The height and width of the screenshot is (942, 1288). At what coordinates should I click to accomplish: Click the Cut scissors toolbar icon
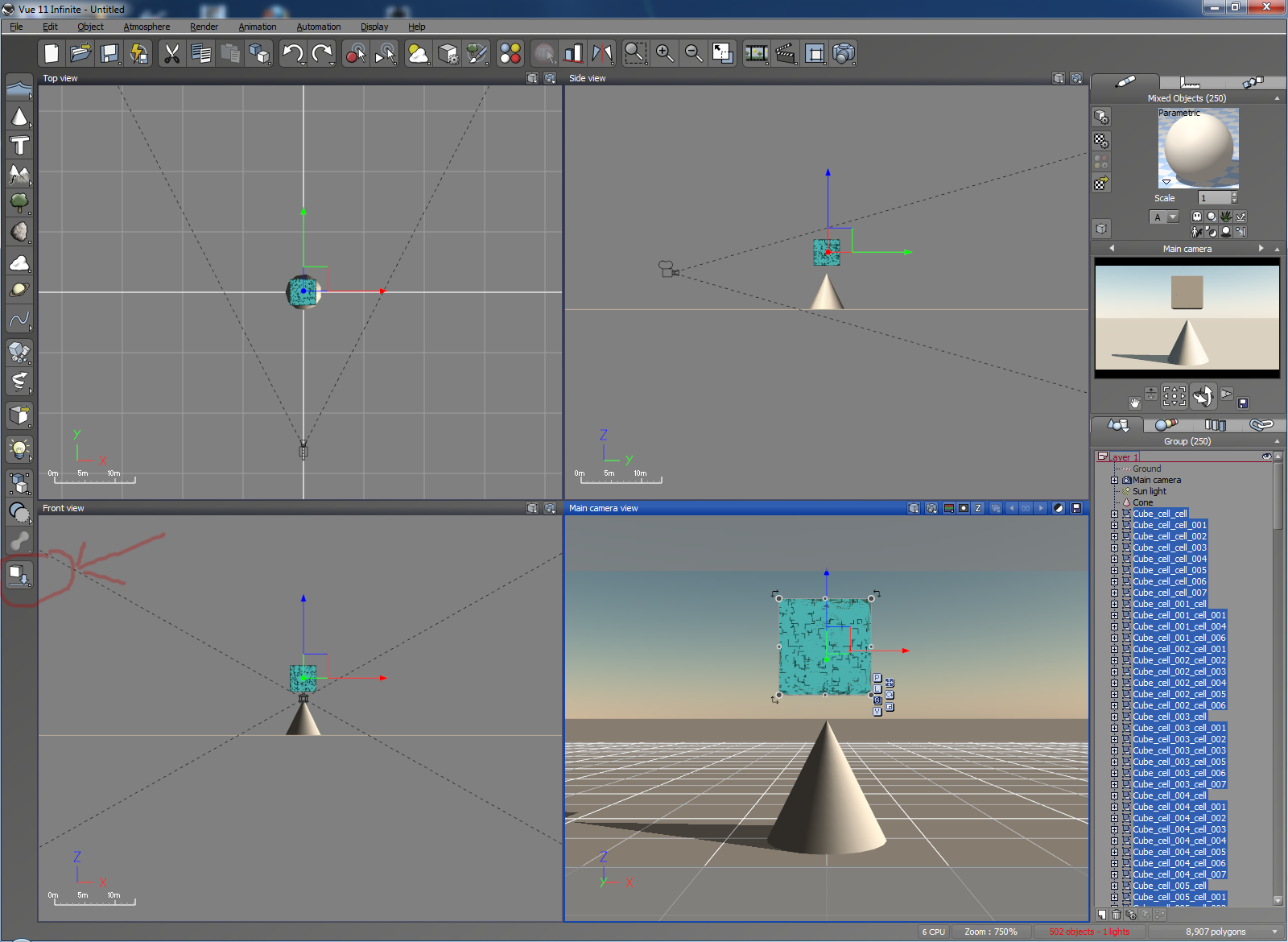point(171,54)
